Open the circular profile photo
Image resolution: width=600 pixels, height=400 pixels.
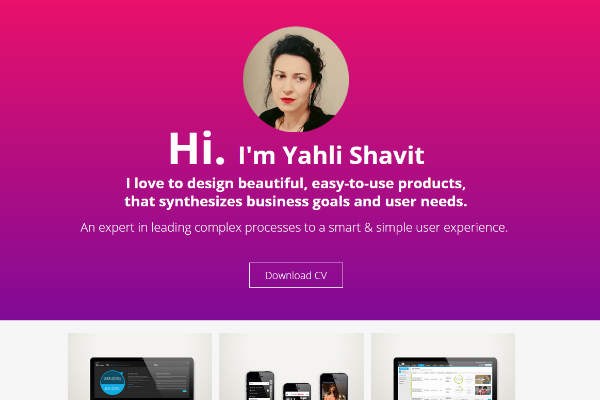(296, 79)
